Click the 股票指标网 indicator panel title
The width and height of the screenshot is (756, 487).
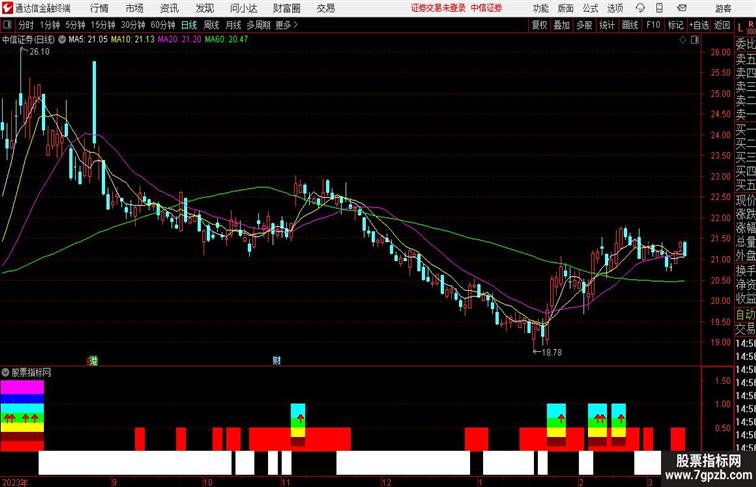click(x=31, y=372)
